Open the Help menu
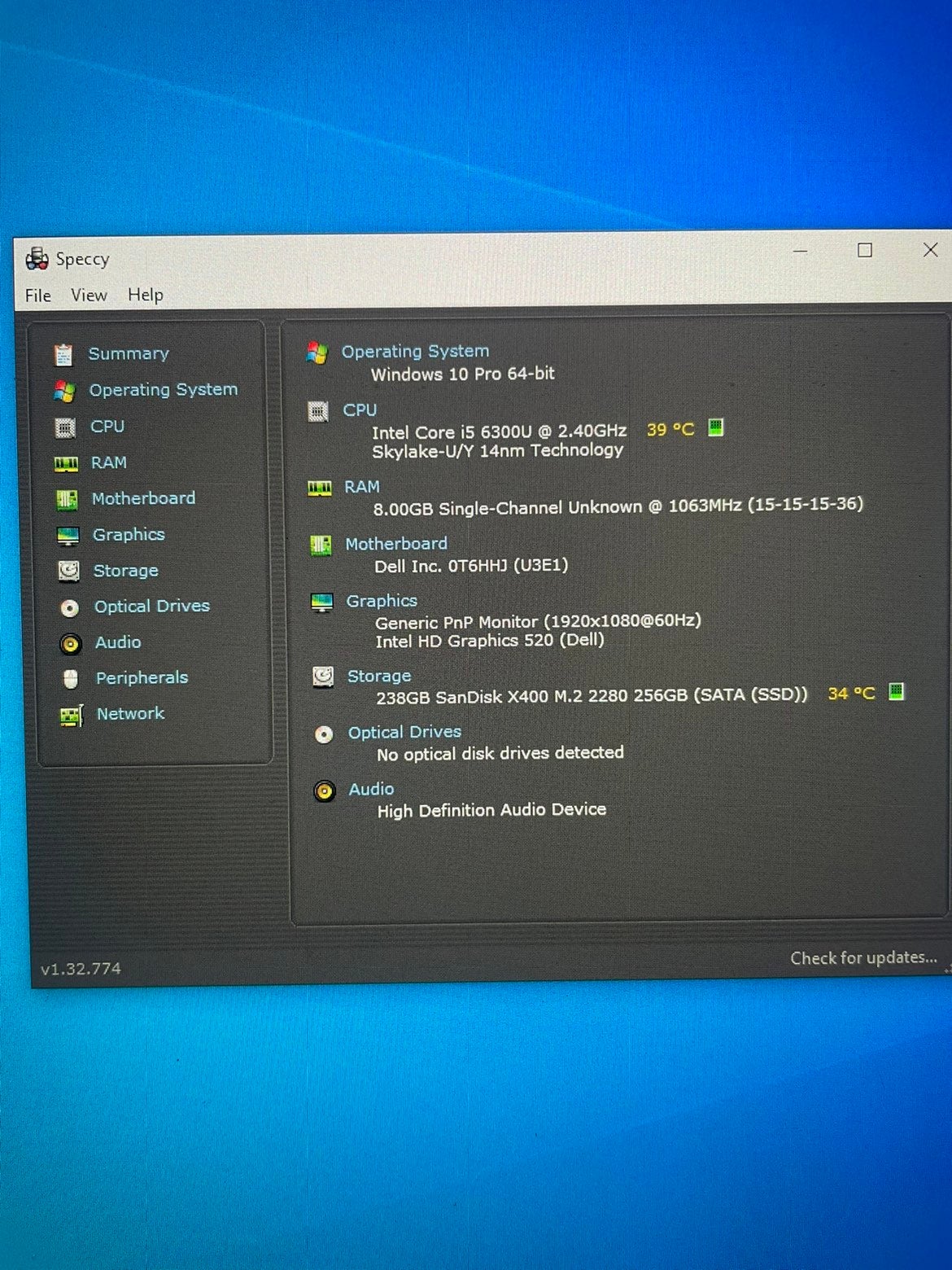The image size is (952, 1270). pyautogui.click(x=146, y=295)
